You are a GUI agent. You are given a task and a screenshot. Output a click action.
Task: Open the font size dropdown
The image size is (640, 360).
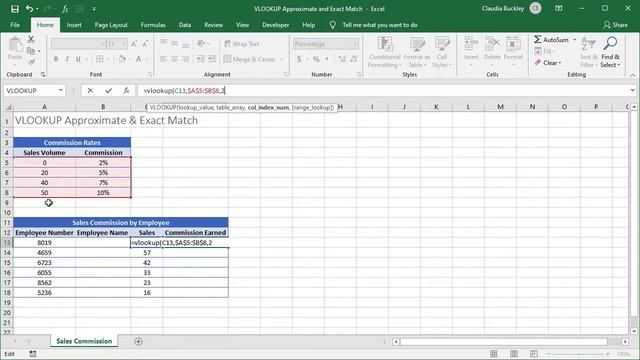click(x=124, y=44)
